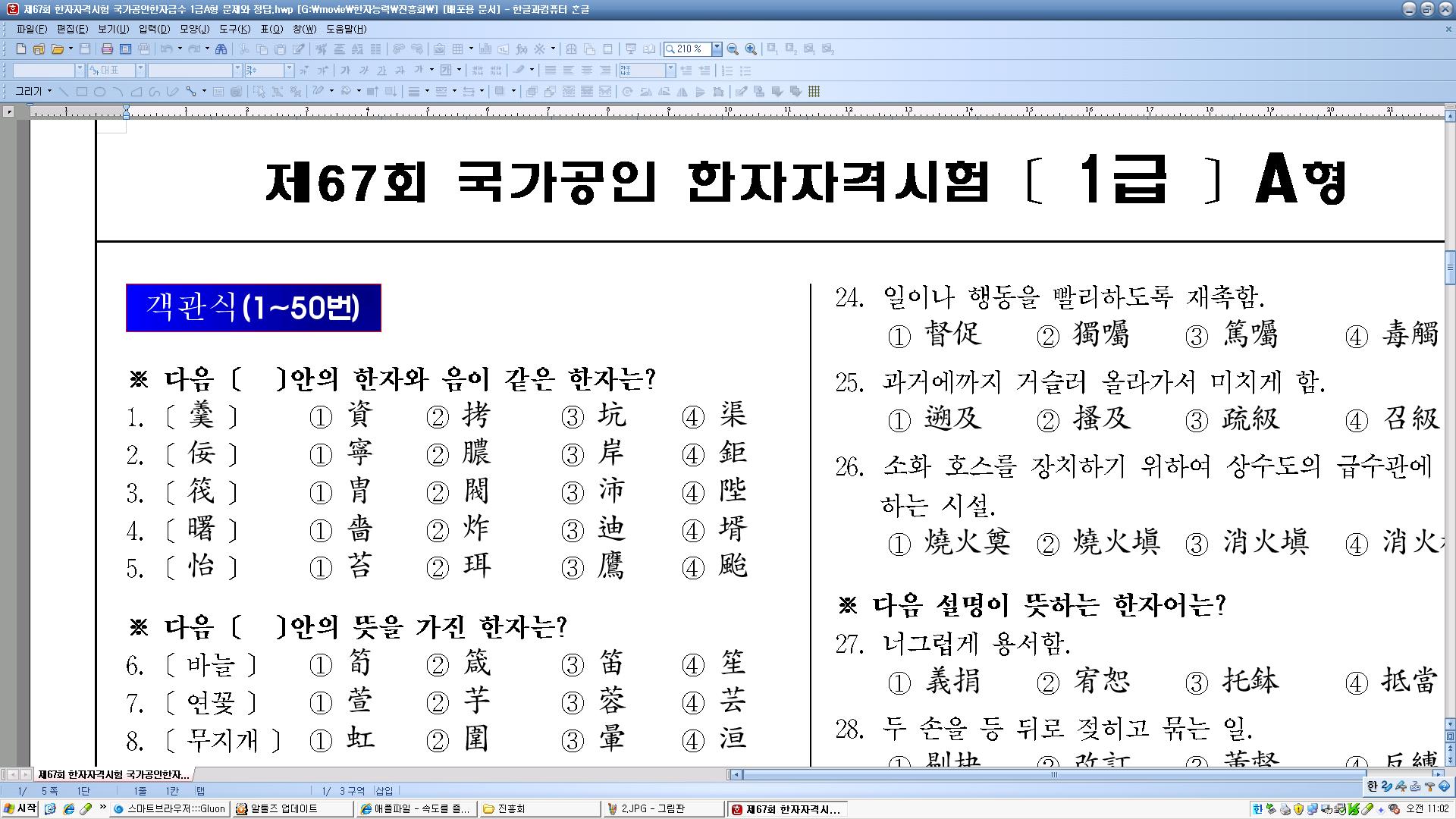Print the document with the printer icon
The image size is (1456, 819).
pos(107,49)
